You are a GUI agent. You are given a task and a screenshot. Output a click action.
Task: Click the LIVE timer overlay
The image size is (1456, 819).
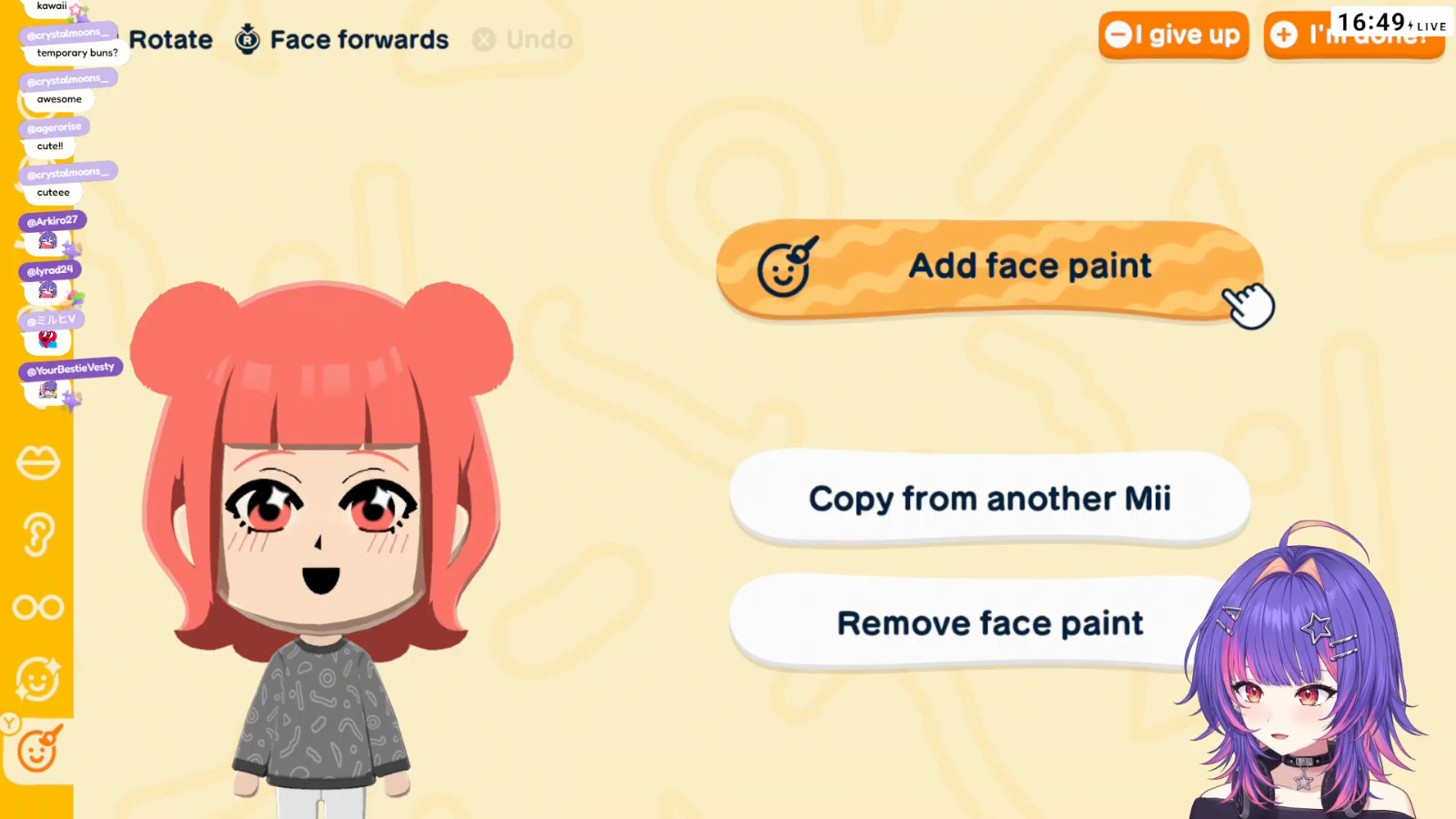pyautogui.click(x=1391, y=23)
